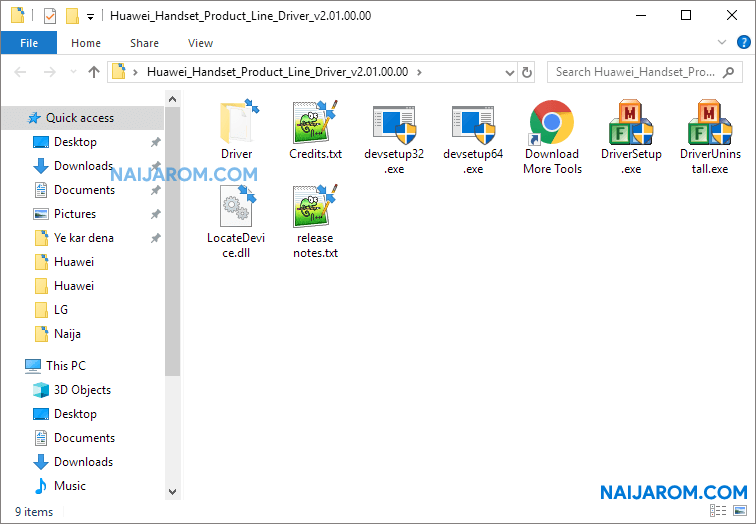This screenshot has width=756, height=524.
Task: Open Download More Tools Chrome shortcut
Action: [552, 122]
